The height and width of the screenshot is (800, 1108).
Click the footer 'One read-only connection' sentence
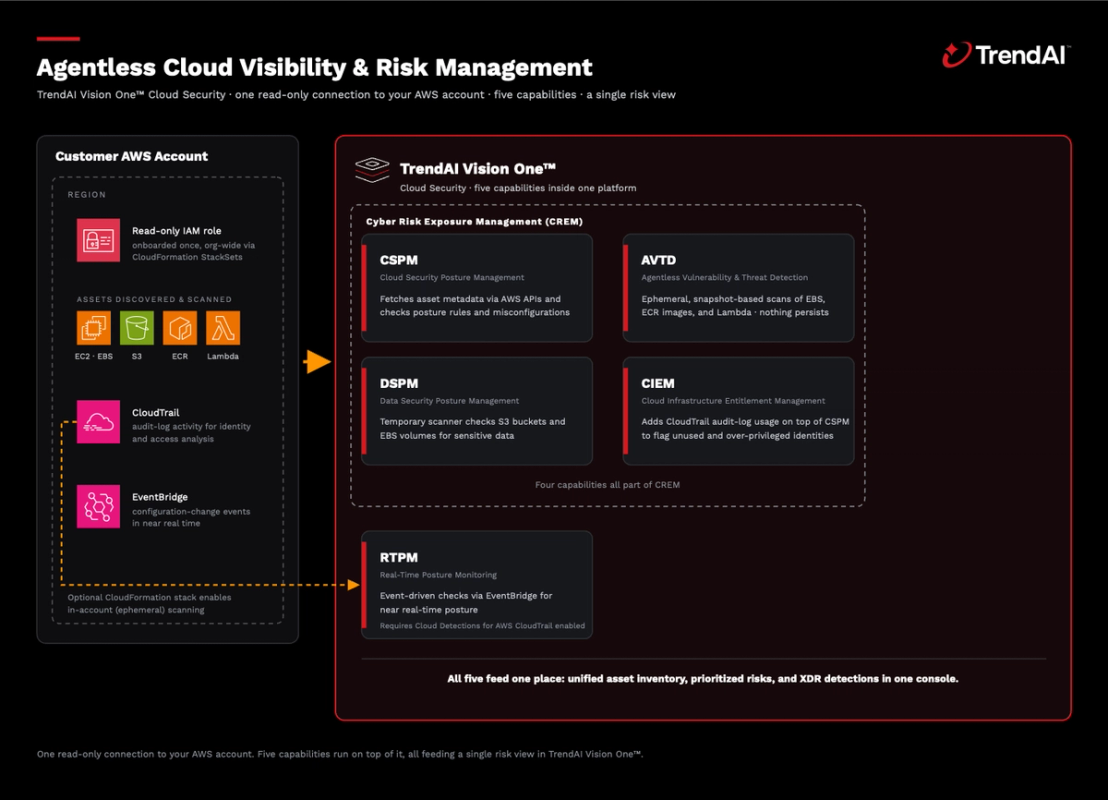pyautogui.click(x=340, y=754)
